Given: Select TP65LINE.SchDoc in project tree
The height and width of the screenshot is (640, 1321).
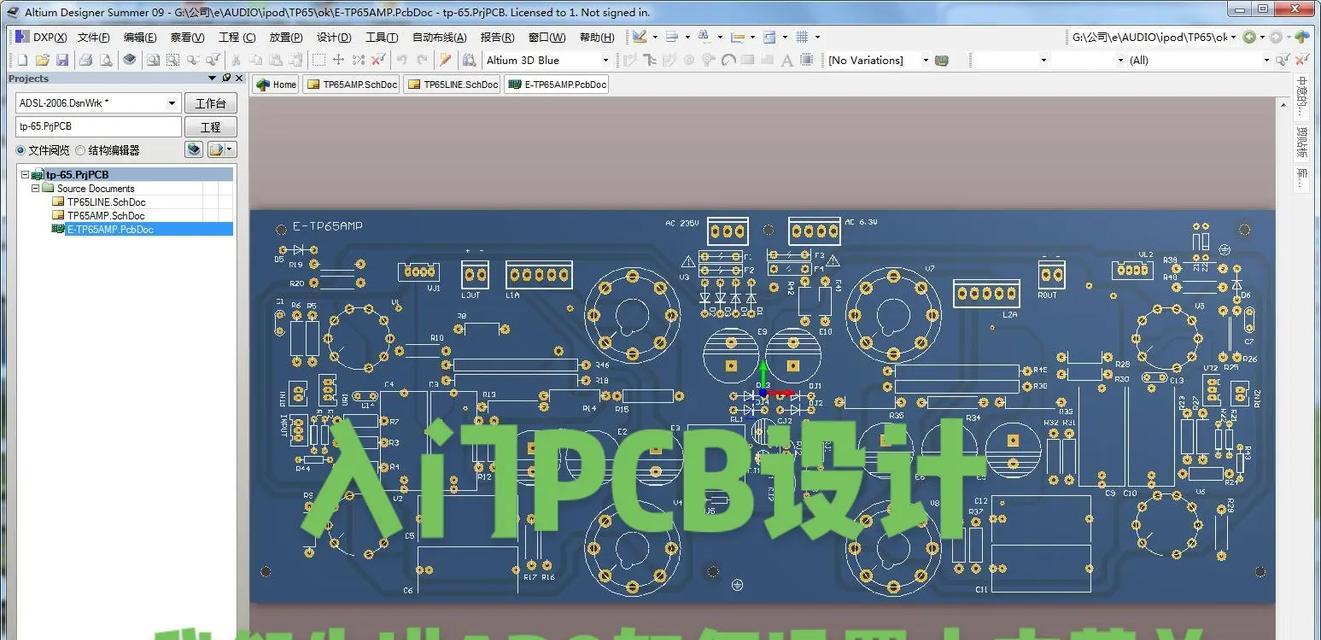Looking at the screenshot, I should click(x=106, y=202).
